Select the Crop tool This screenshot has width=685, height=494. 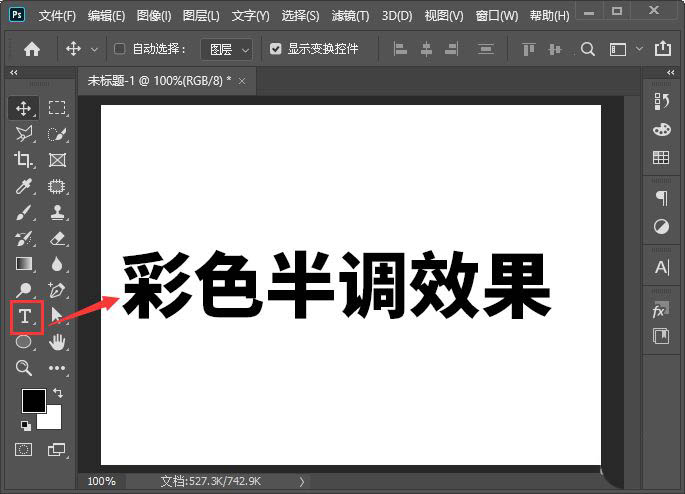(23, 160)
